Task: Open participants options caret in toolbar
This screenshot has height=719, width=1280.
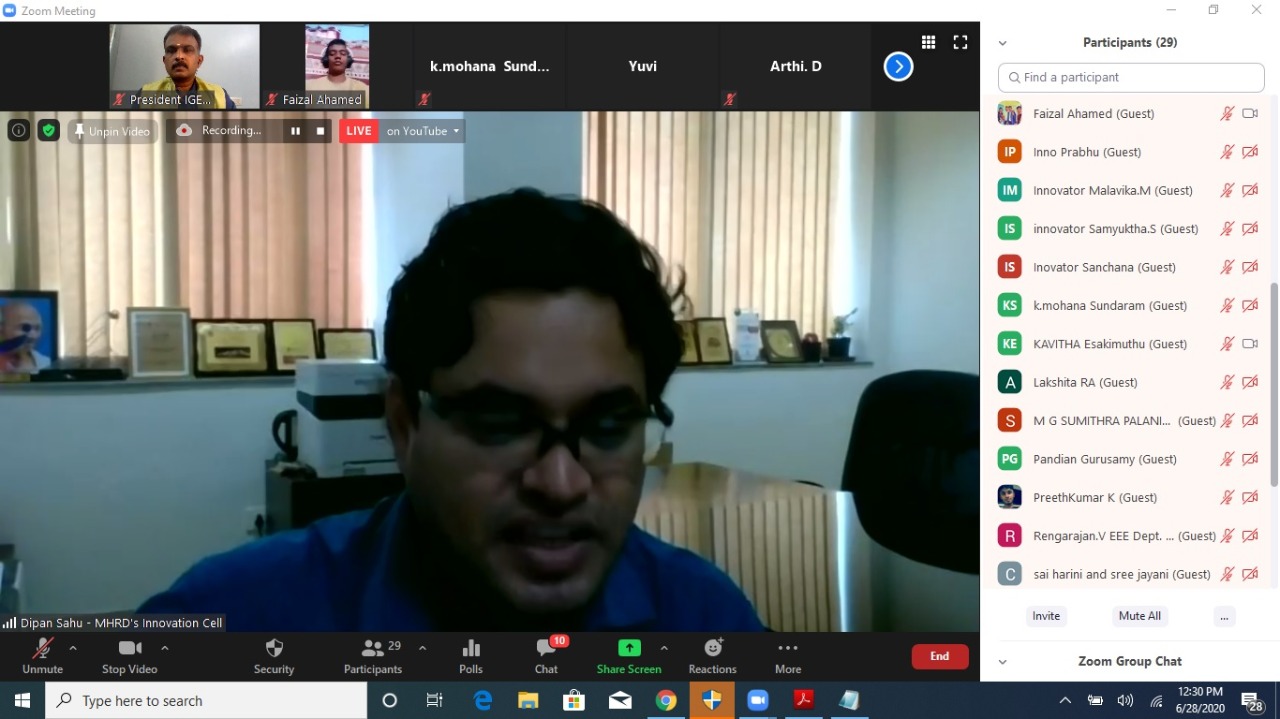Action: (x=422, y=648)
